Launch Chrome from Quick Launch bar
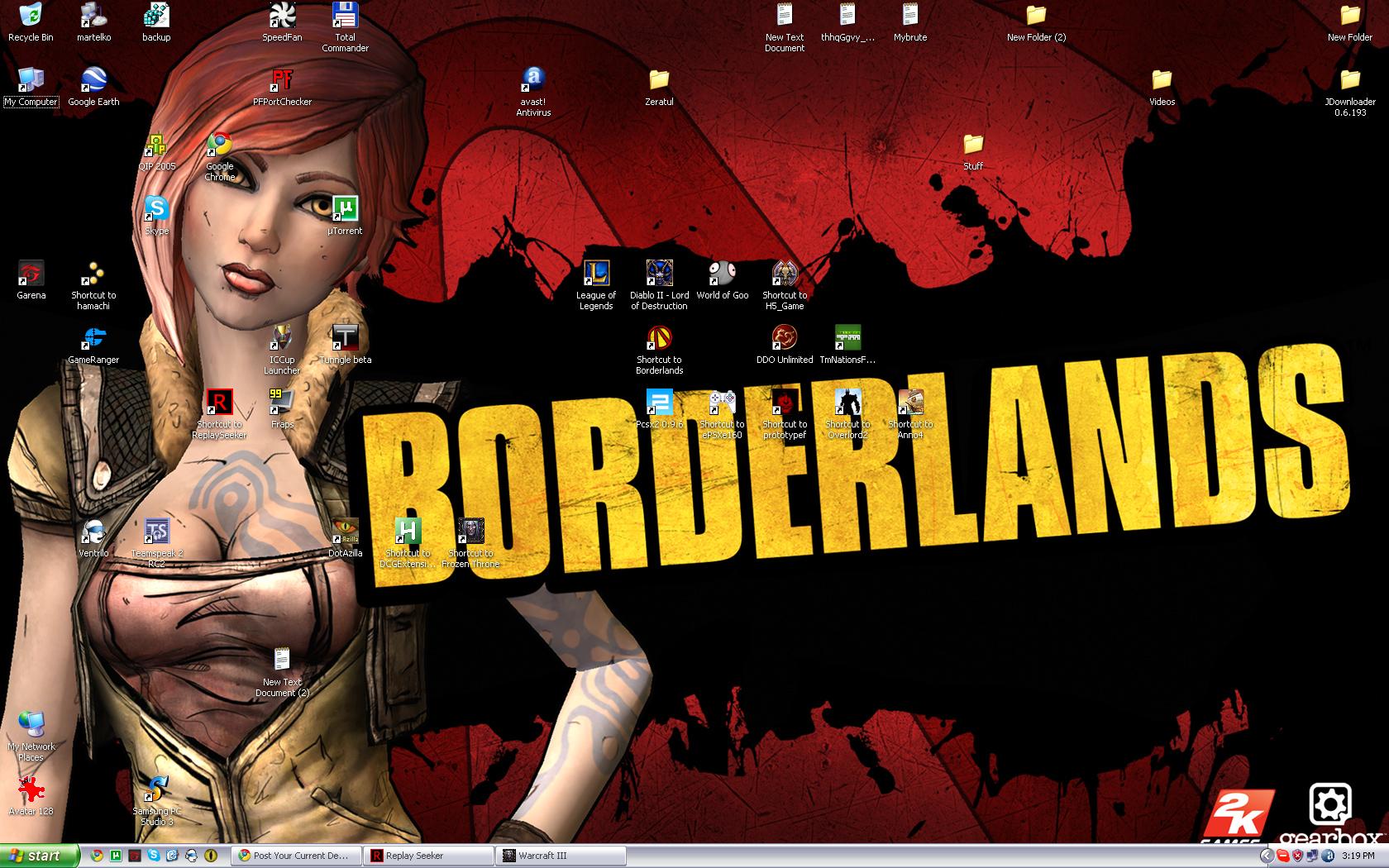Image resolution: width=1389 pixels, height=868 pixels. coord(97,856)
